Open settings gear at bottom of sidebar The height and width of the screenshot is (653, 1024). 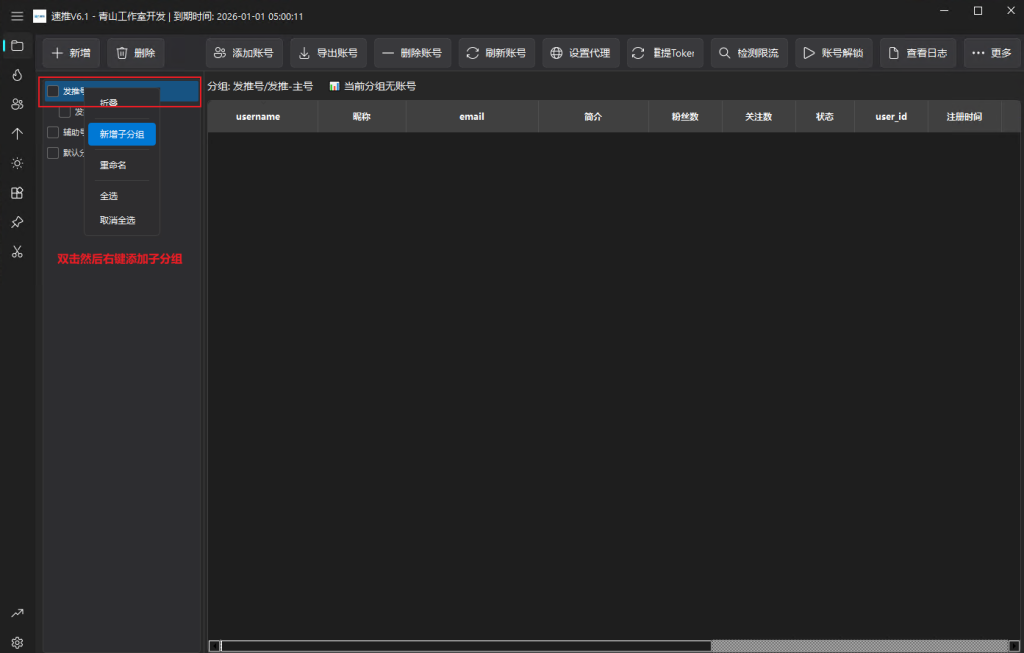17,642
